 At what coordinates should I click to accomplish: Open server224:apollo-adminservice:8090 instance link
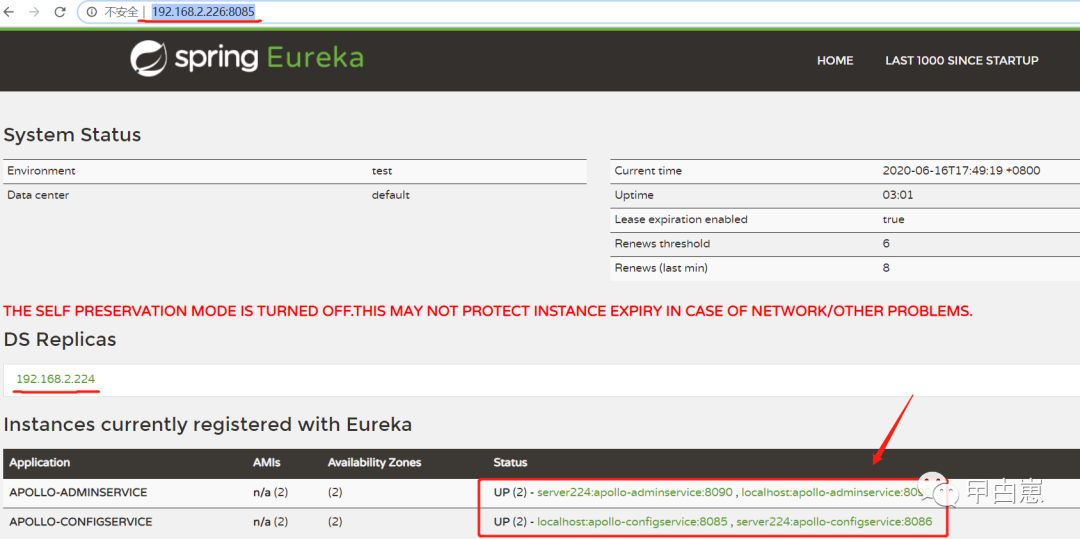pyautogui.click(x=634, y=492)
